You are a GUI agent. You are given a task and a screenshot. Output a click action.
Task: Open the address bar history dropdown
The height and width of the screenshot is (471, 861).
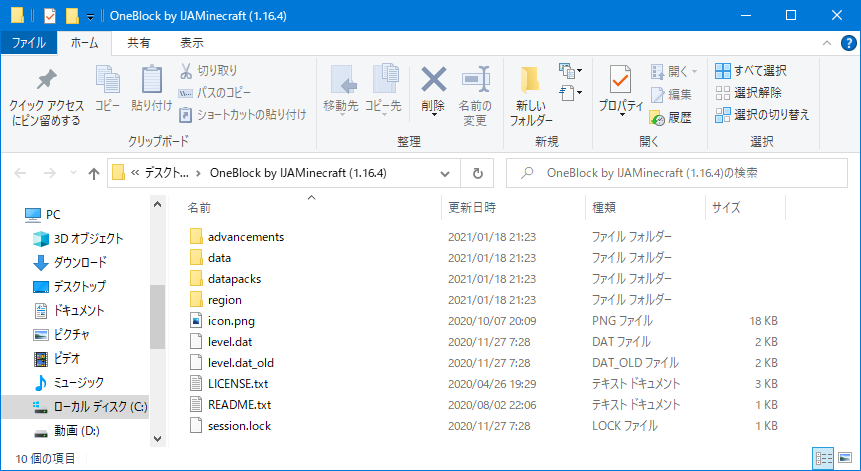(x=445, y=173)
